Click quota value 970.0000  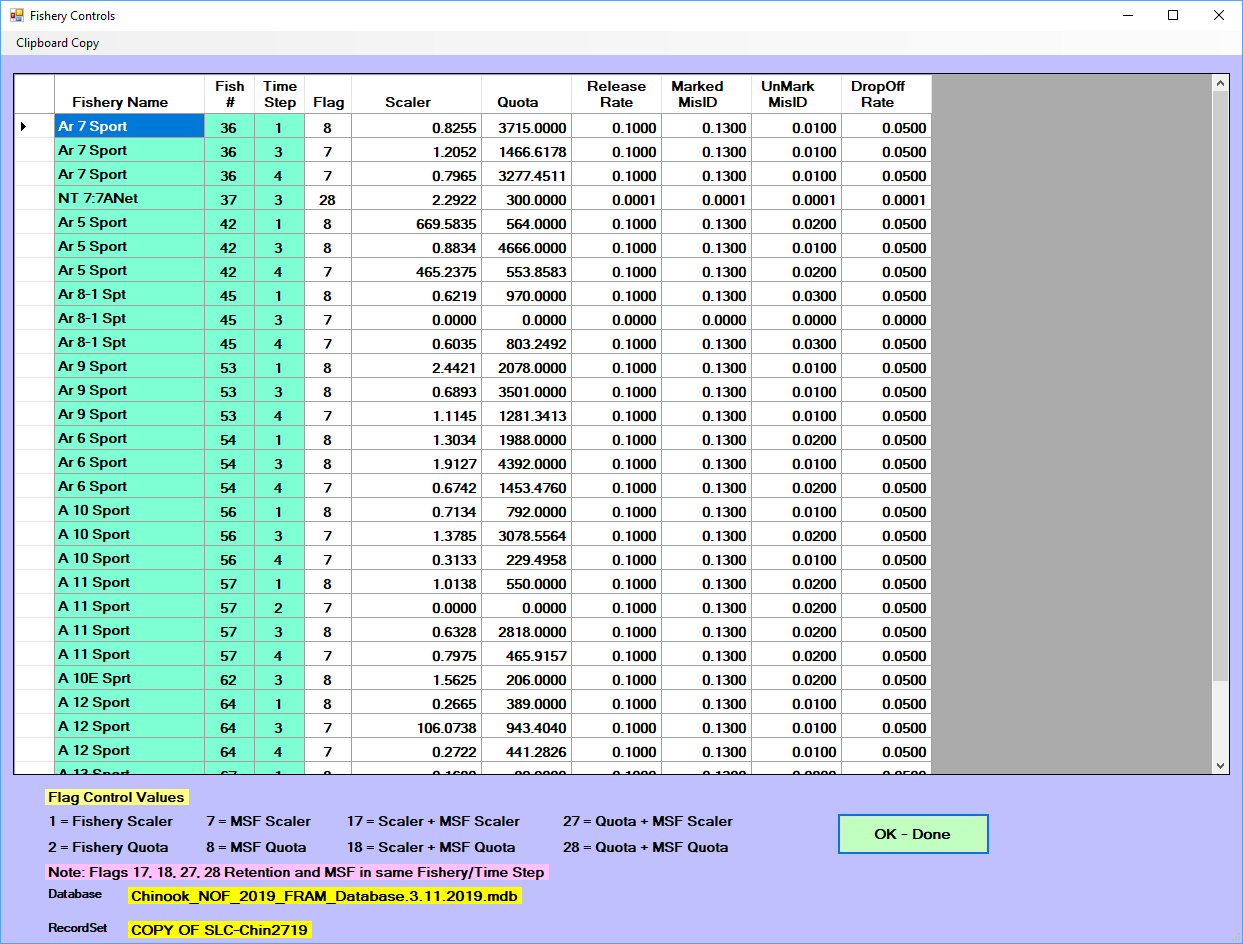tap(526, 296)
